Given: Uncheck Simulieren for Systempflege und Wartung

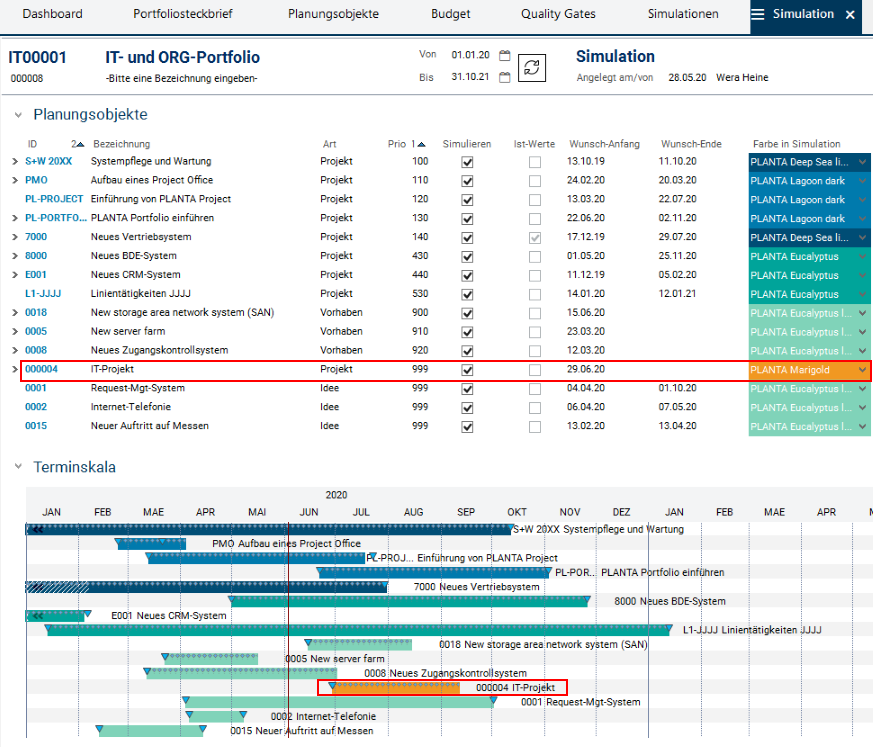Looking at the screenshot, I should [x=467, y=162].
